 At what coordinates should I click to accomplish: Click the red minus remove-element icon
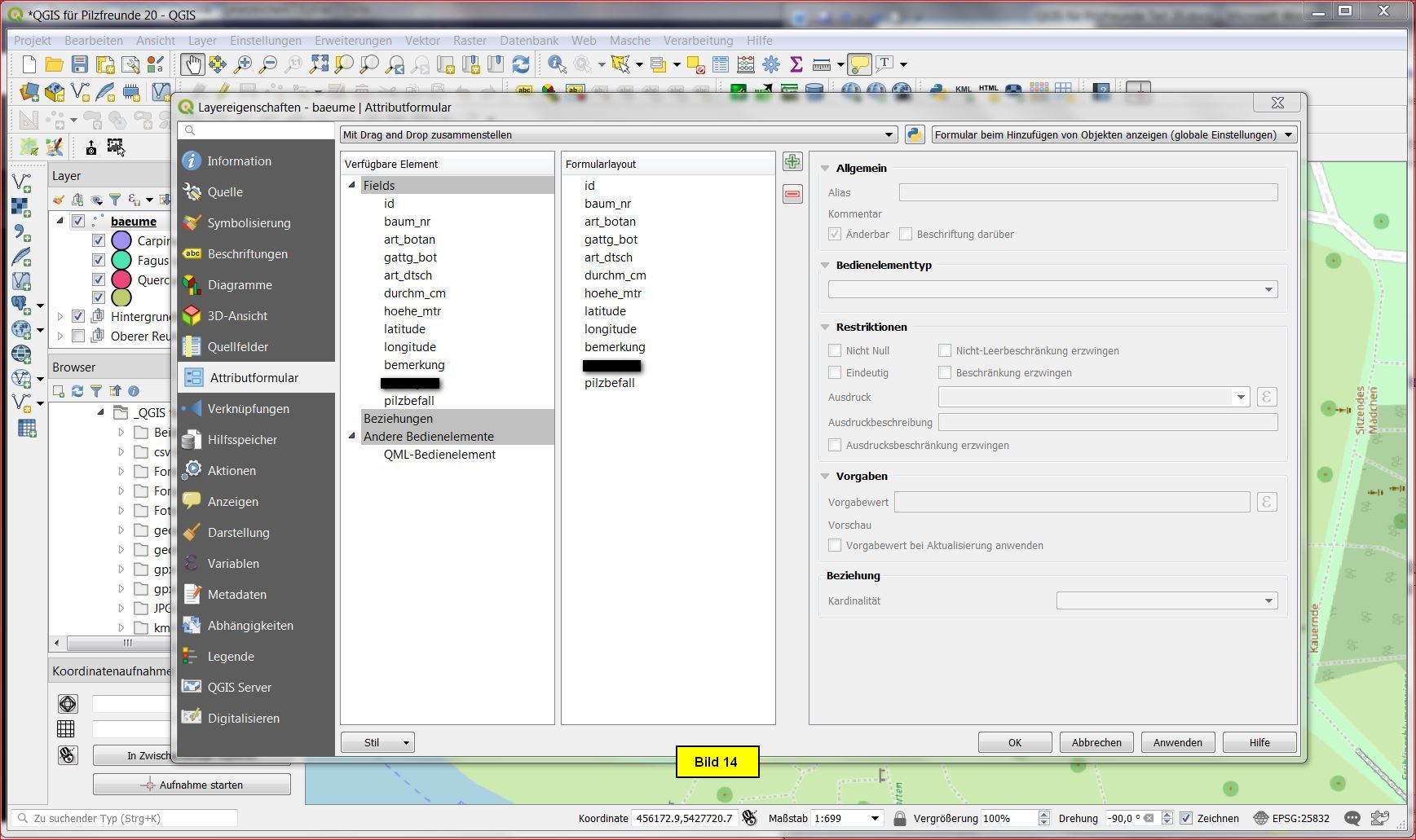point(792,194)
